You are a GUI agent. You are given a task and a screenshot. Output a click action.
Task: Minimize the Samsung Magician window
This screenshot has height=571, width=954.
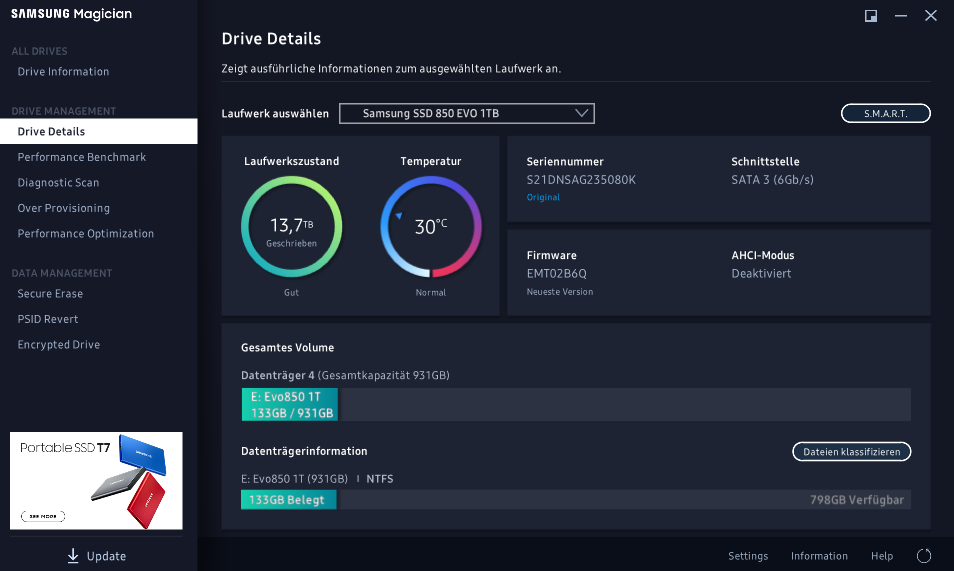[x=900, y=16]
